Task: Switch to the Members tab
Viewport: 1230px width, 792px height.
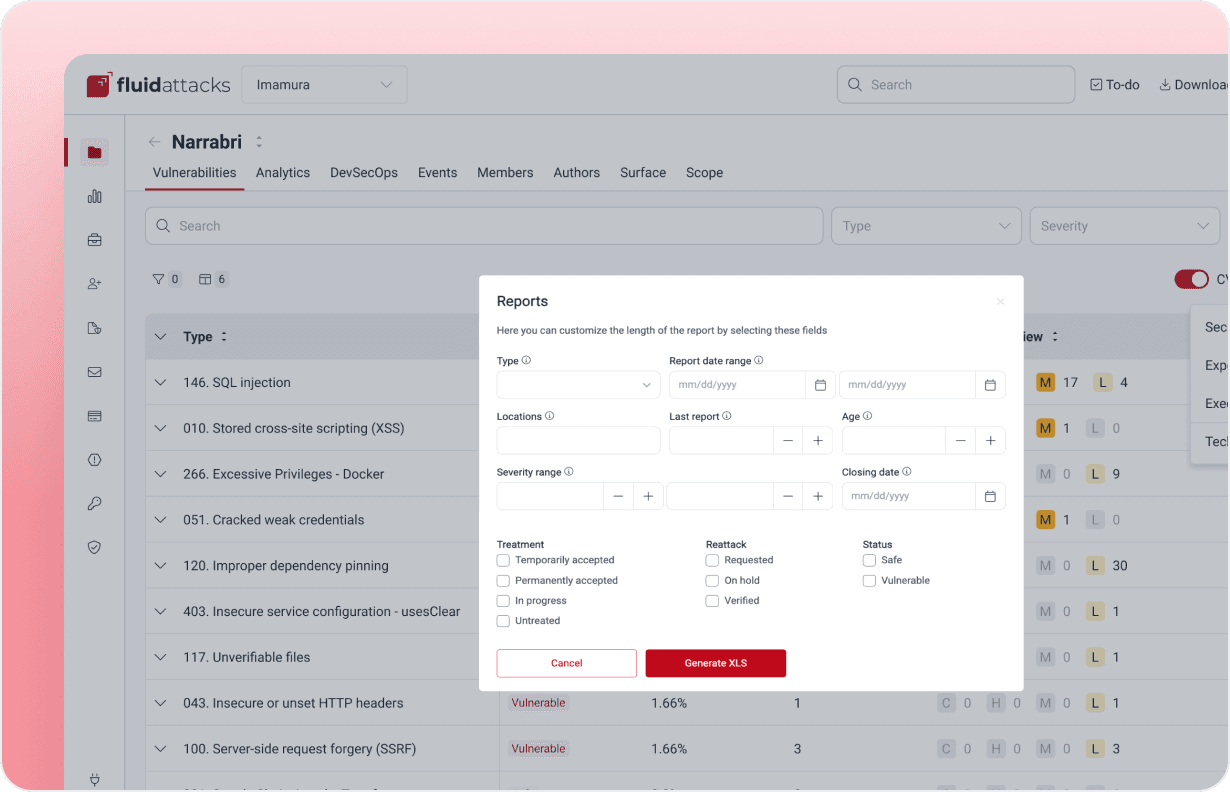Action: (505, 173)
